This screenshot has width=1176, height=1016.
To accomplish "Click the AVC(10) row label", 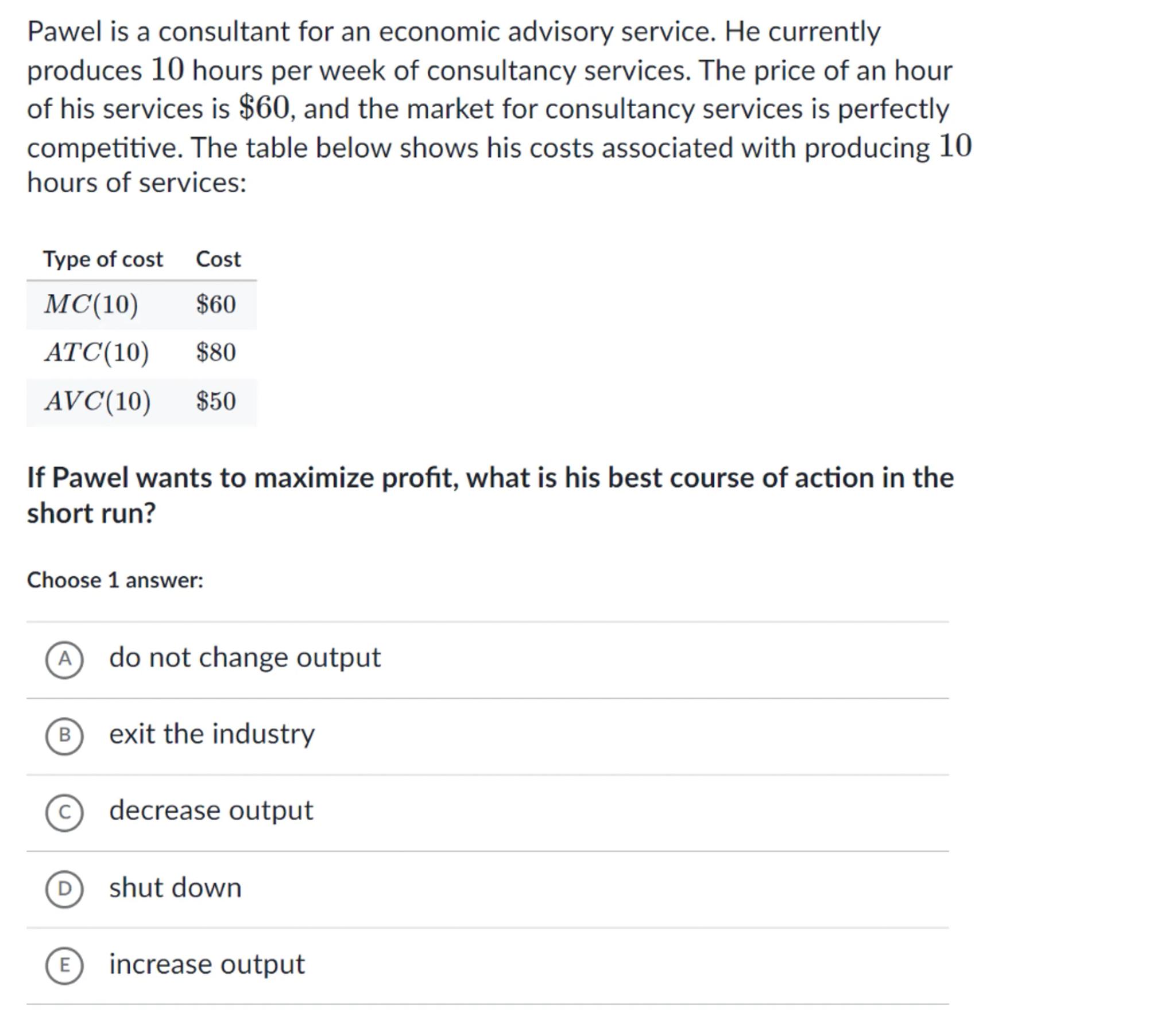I will [x=98, y=401].
